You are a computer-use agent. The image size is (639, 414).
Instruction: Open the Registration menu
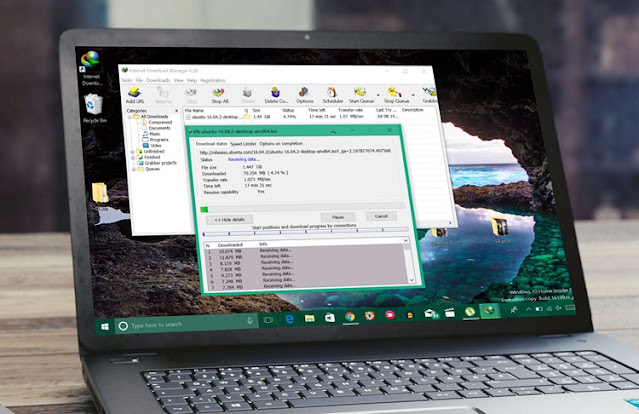(x=213, y=80)
